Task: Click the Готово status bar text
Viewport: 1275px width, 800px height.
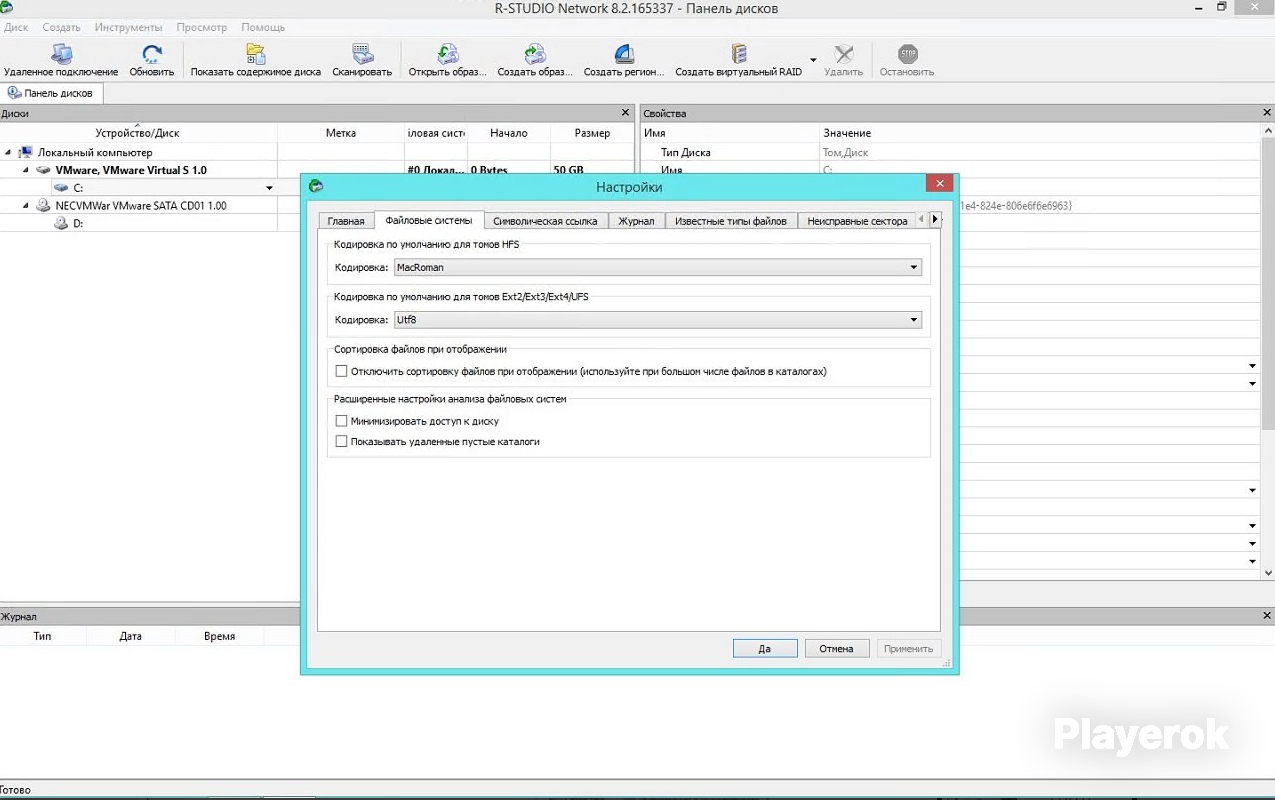Action: point(16,790)
